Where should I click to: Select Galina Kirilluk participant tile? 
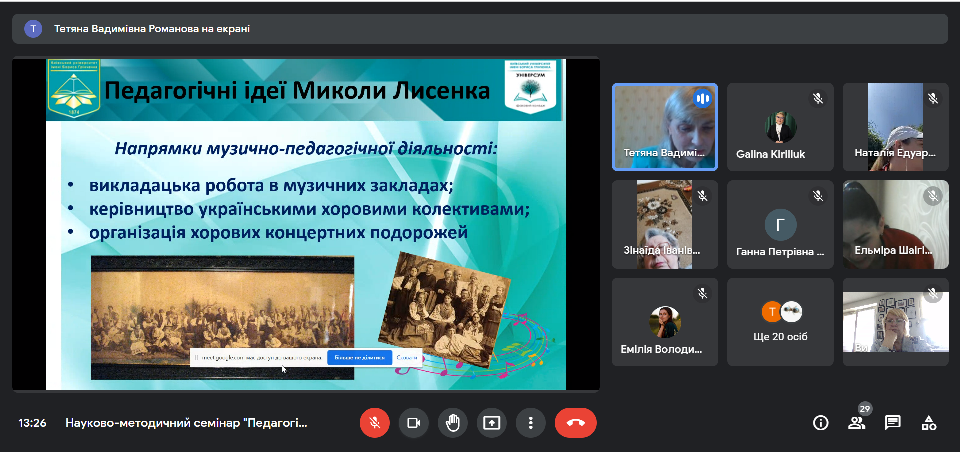pos(781,127)
